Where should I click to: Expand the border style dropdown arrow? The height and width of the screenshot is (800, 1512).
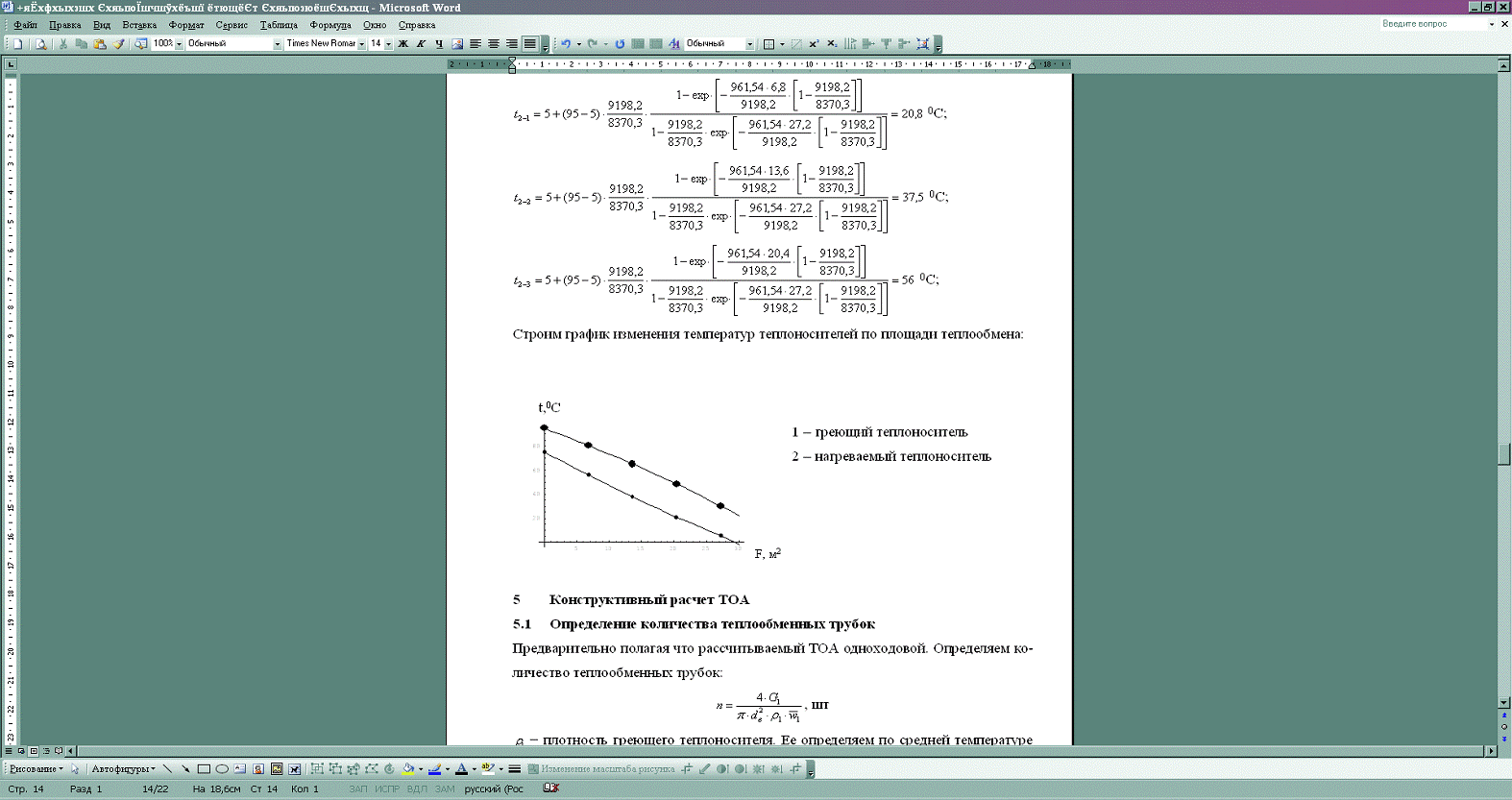pos(782,44)
